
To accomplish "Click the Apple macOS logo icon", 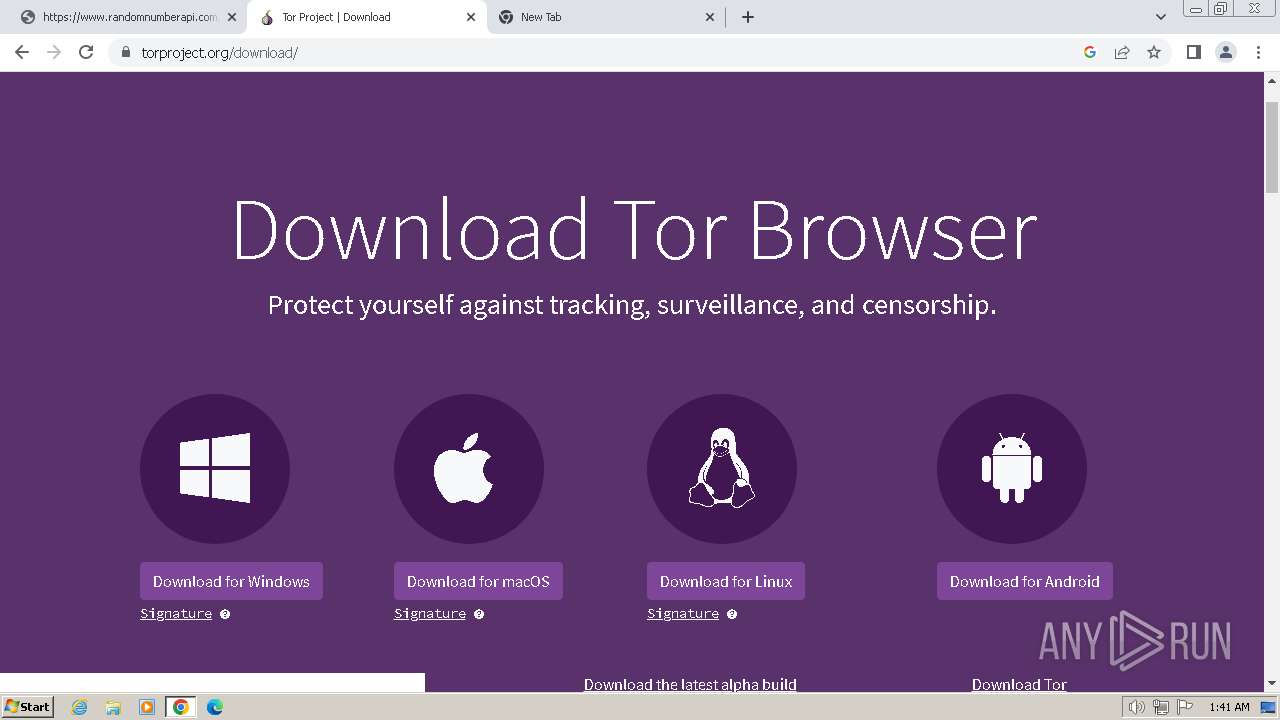I will tap(469, 468).
